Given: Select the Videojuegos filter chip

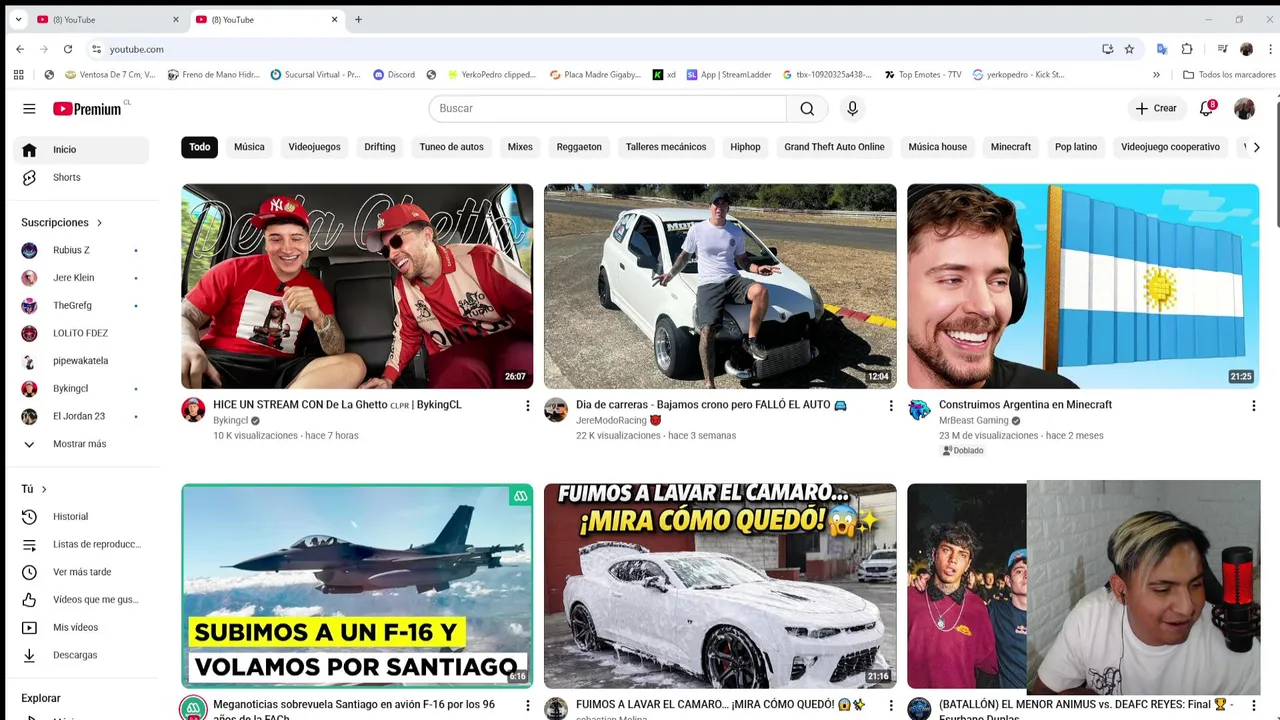Looking at the screenshot, I should 314,147.
